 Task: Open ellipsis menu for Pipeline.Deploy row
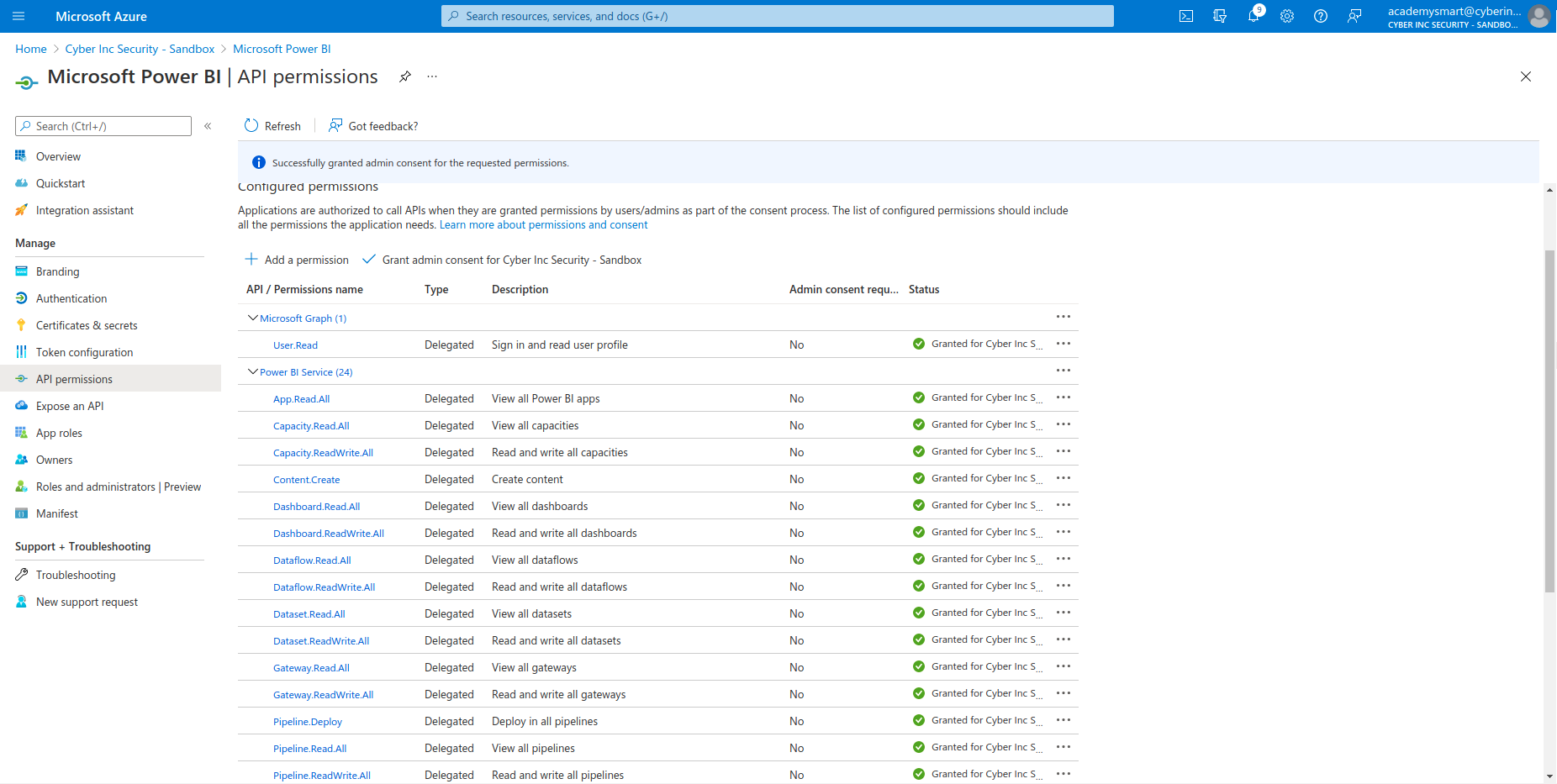1064,720
